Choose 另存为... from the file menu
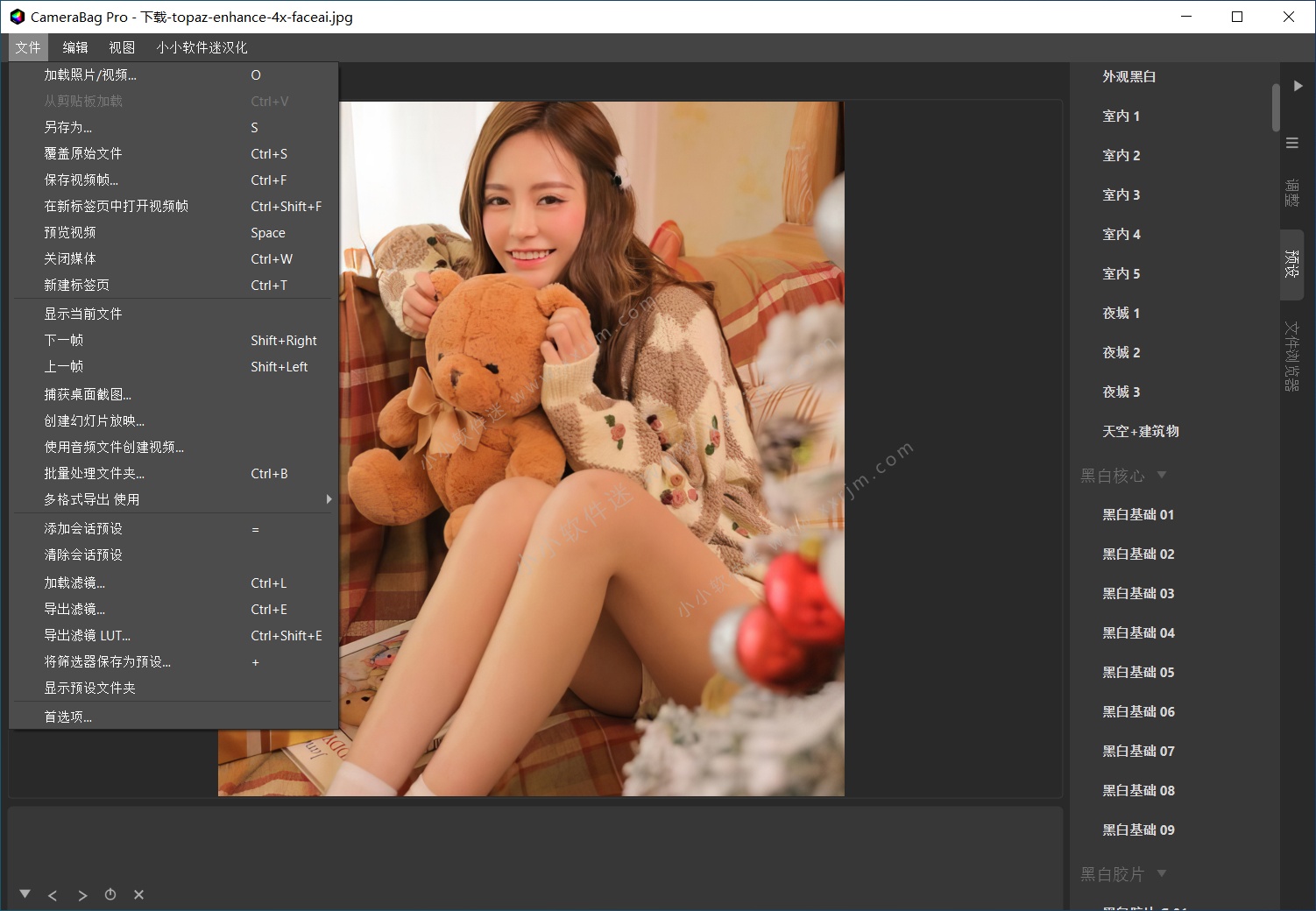Viewport: 1316px width, 911px height. [x=68, y=128]
